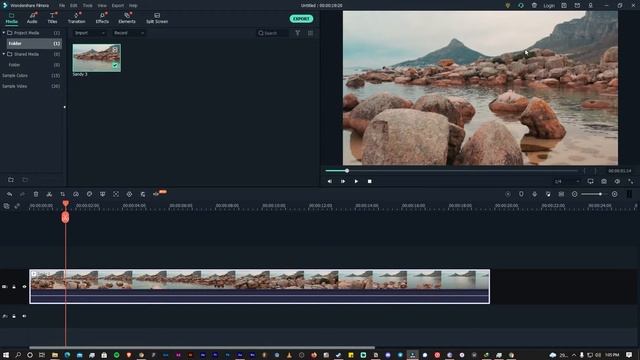Click the preview progress slider handle
This screenshot has width=640, height=360.
point(347,171)
